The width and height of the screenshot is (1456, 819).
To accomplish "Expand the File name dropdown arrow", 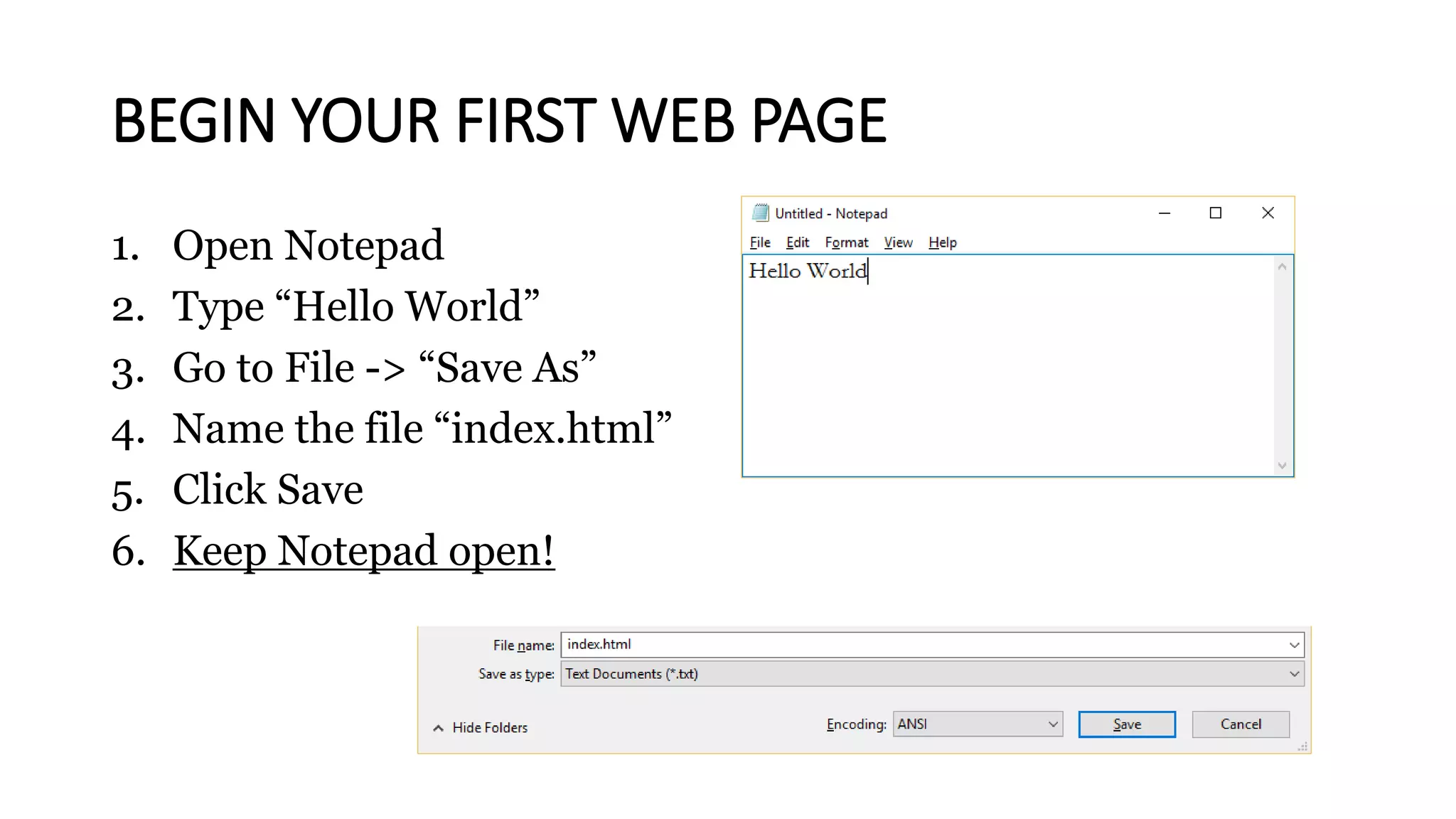I will [x=1294, y=645].
